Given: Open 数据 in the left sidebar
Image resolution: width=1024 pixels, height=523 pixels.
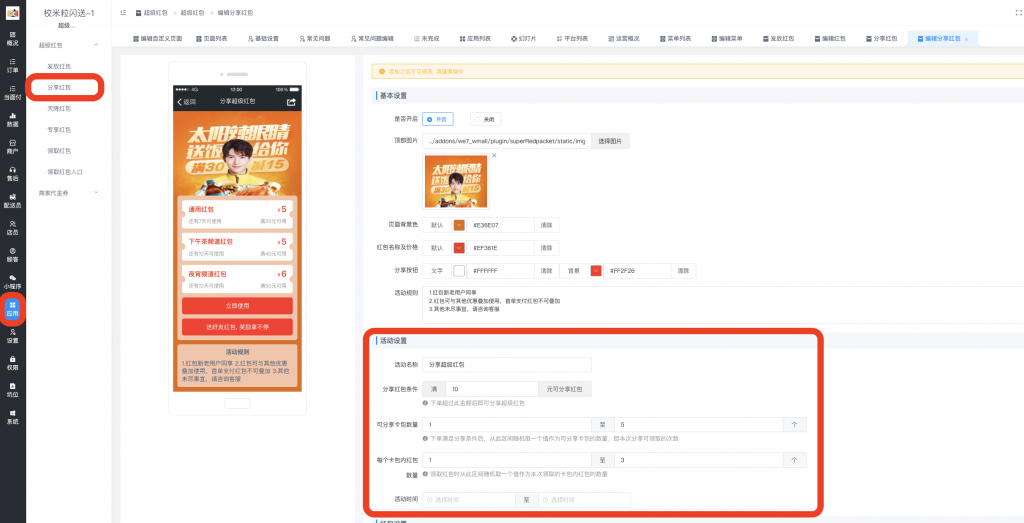Looking at the screenshot, I should 12,119.
